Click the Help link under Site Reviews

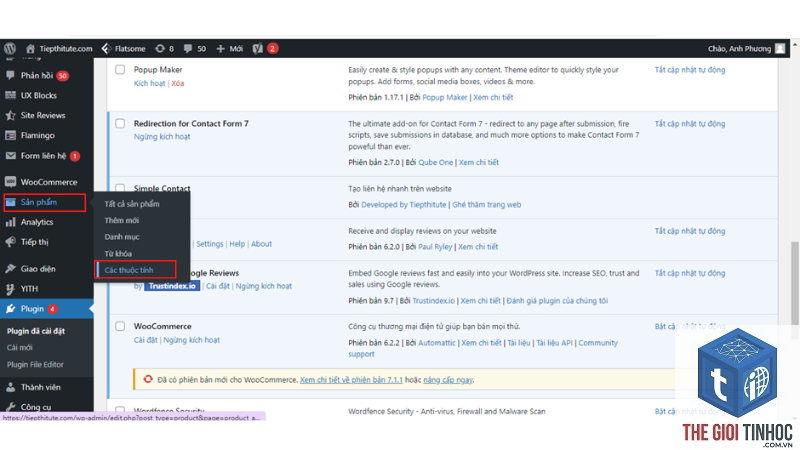pos(237,244)
